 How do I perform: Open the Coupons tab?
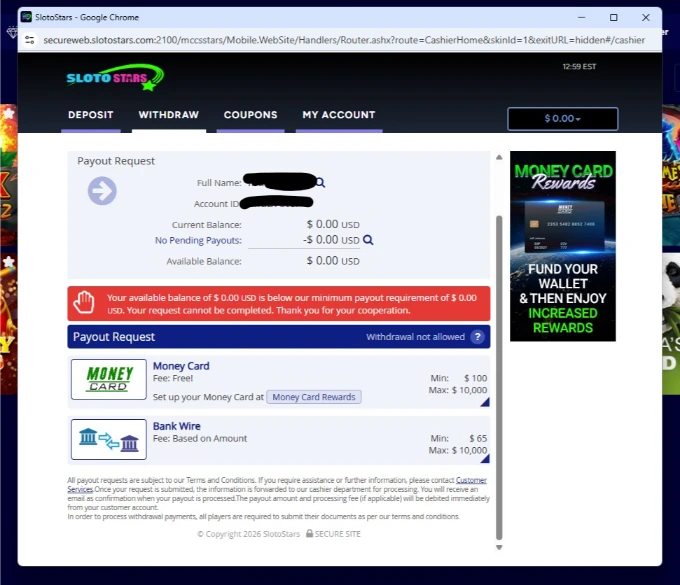[x=250, y=115]
